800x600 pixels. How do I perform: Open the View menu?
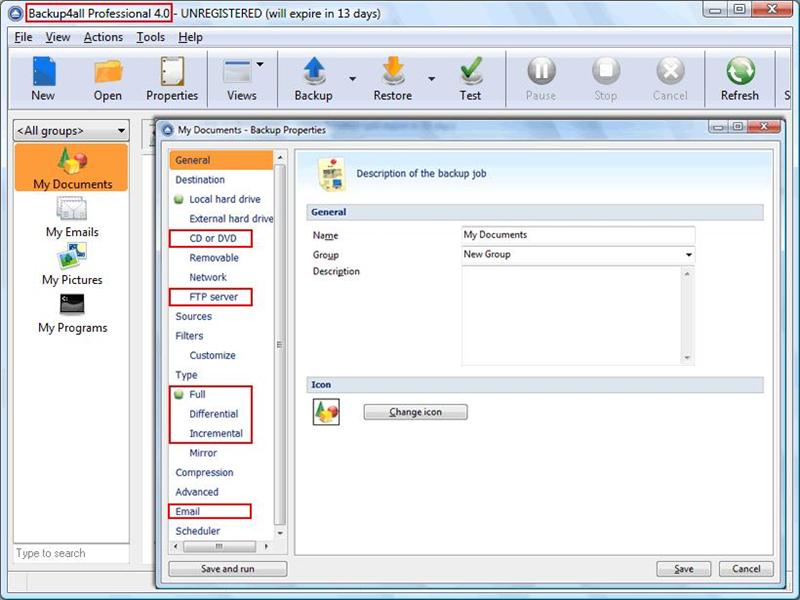point(58,37)
